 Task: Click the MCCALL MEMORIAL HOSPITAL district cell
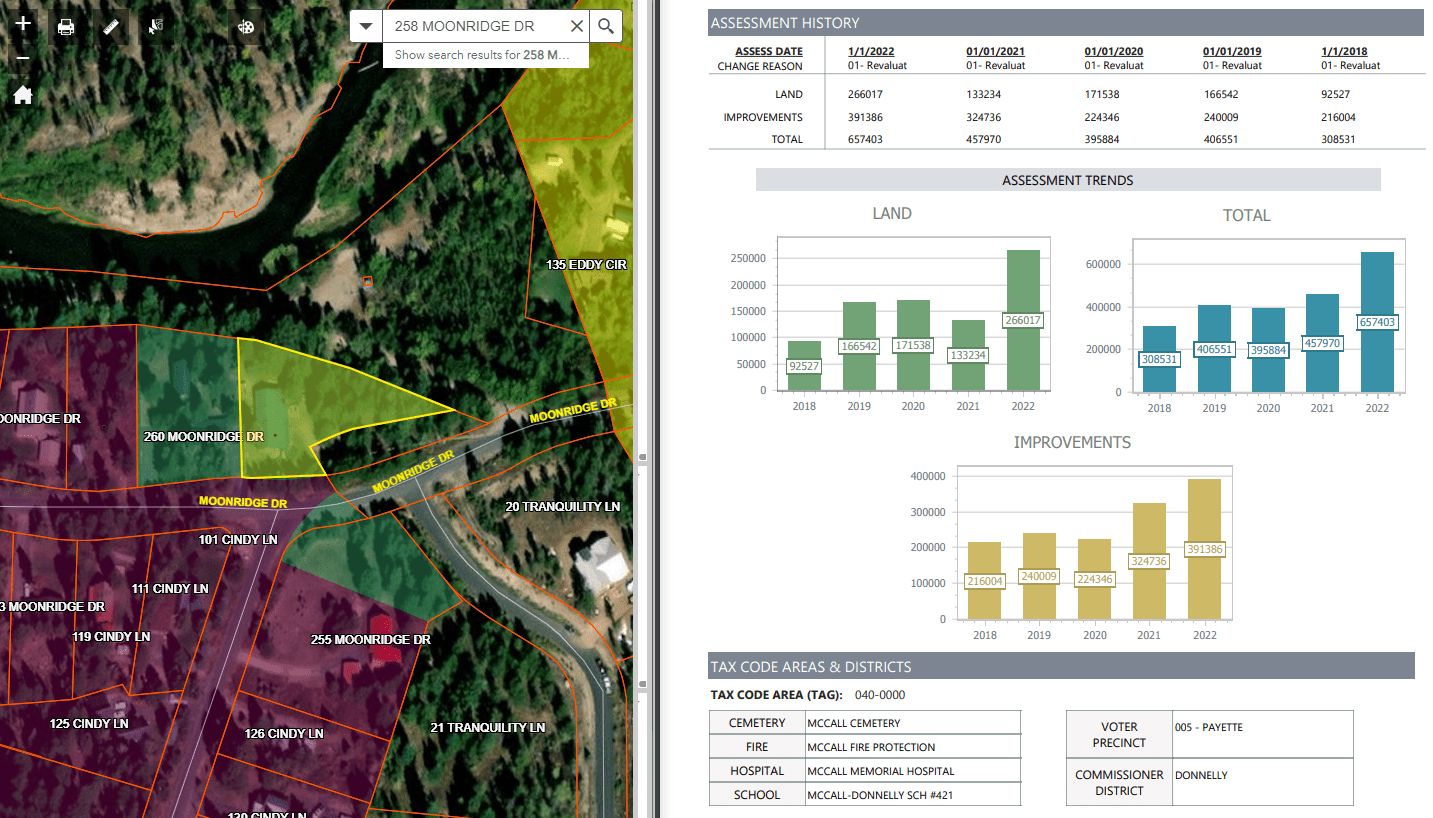click(x=913, y=771)
